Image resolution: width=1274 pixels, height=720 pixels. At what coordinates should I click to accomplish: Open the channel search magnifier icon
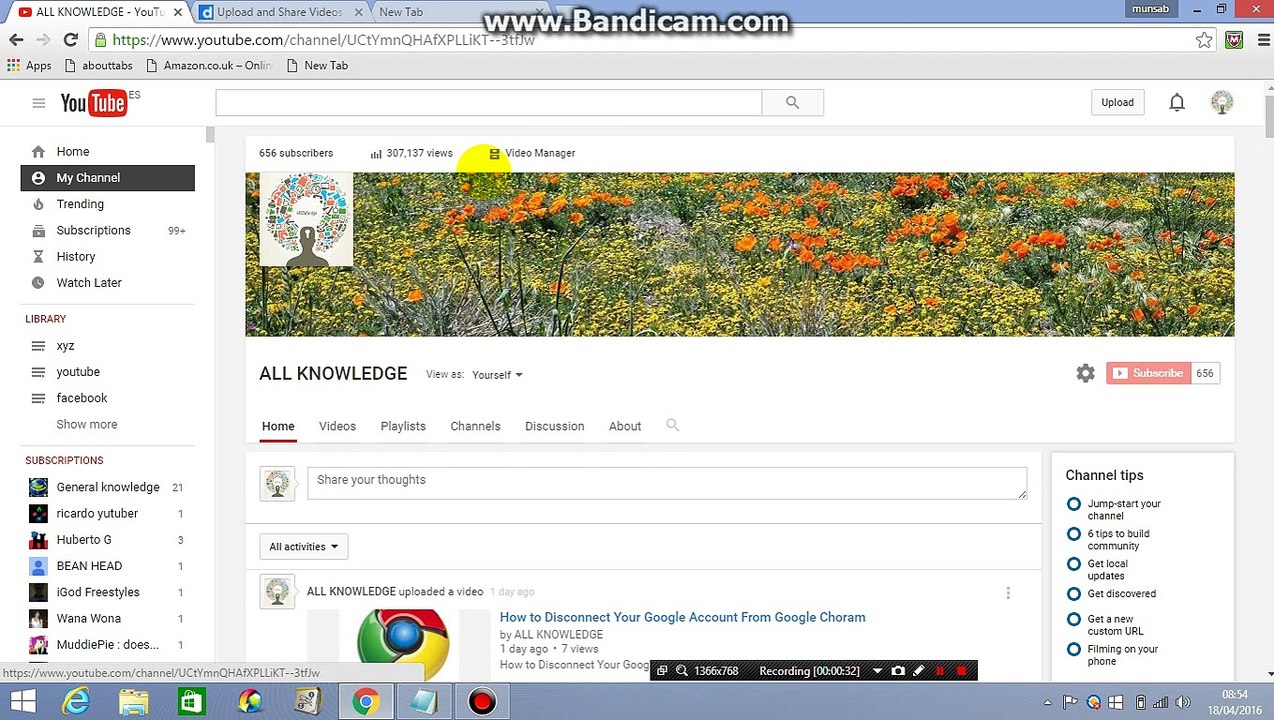672,425
